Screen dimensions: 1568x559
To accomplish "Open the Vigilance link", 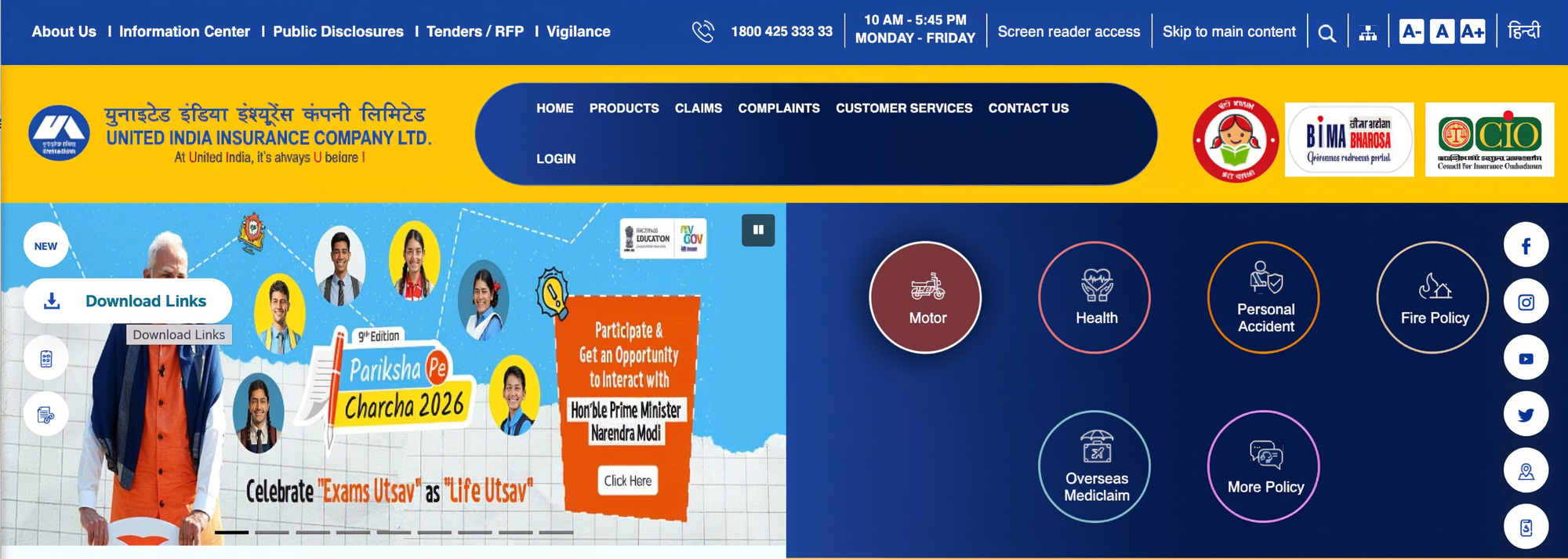I will coord(579,32).
